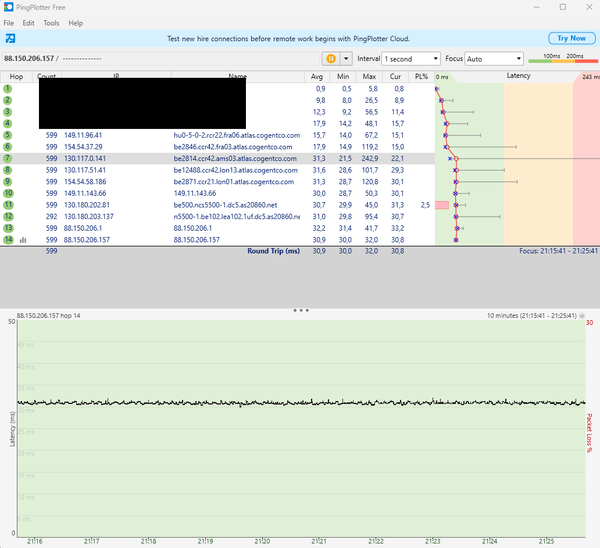
Task: Click the three-dot panel splitter handle
Action: point(301,310)
